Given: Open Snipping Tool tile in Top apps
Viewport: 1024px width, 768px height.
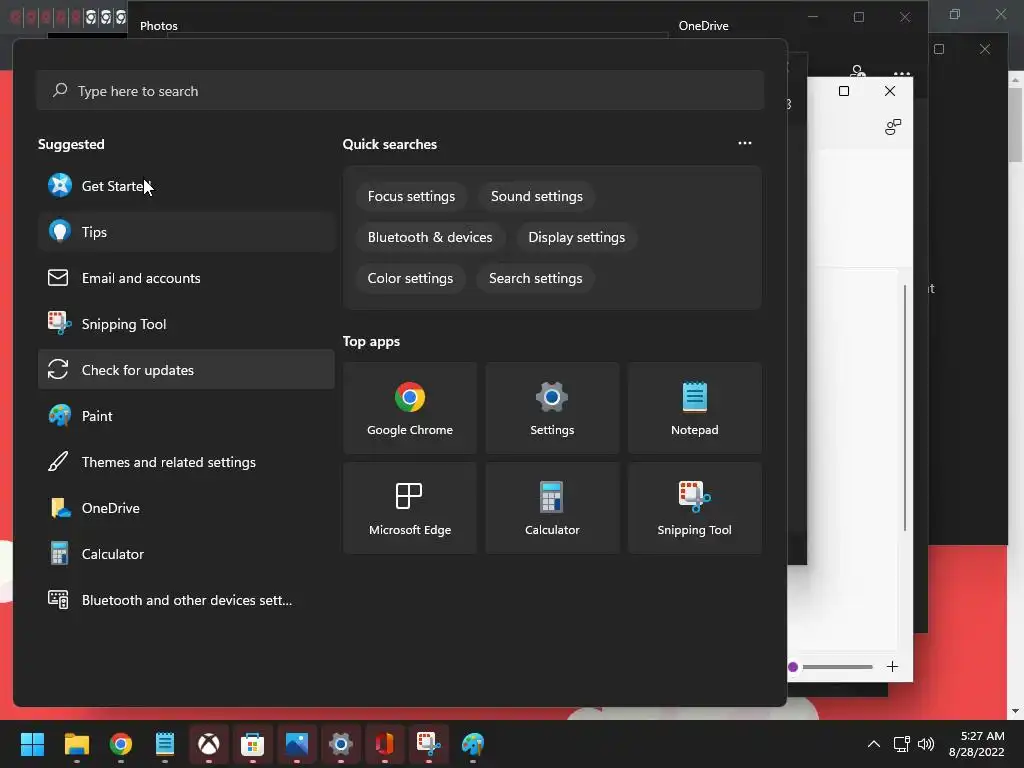Looking at the screenshot, I should pos(694,508).
